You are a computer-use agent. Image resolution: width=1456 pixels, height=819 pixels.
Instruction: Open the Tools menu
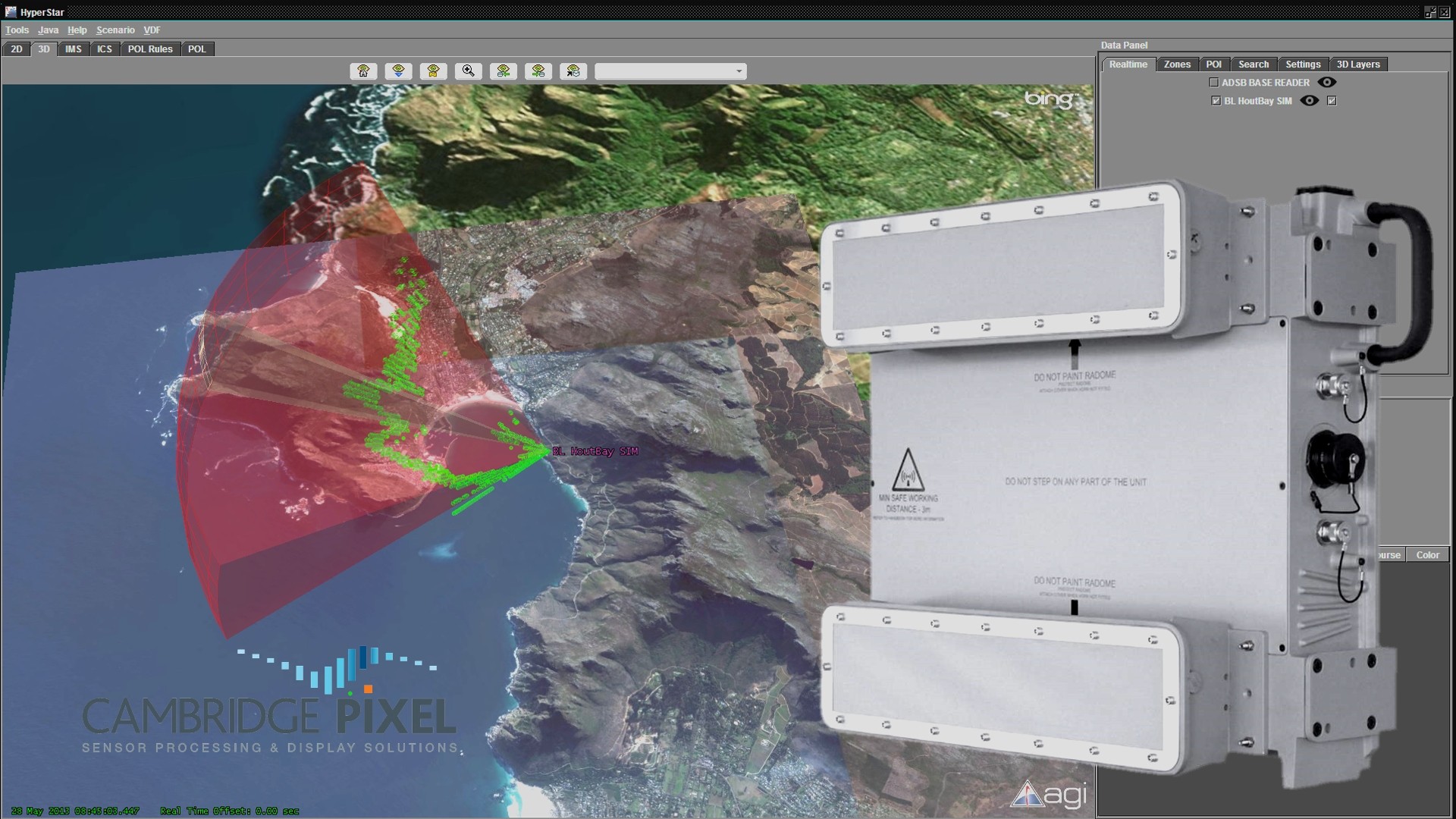[x=17, y=30]
